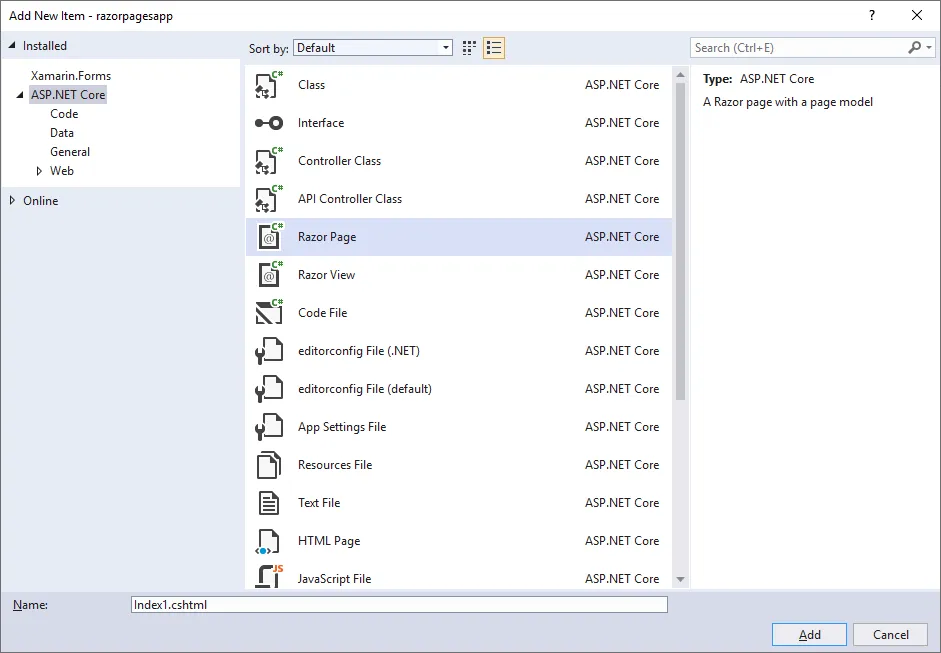The image size is (941, 653).
Task: Open the help question mark button
Action: click(x=872, y=16)
